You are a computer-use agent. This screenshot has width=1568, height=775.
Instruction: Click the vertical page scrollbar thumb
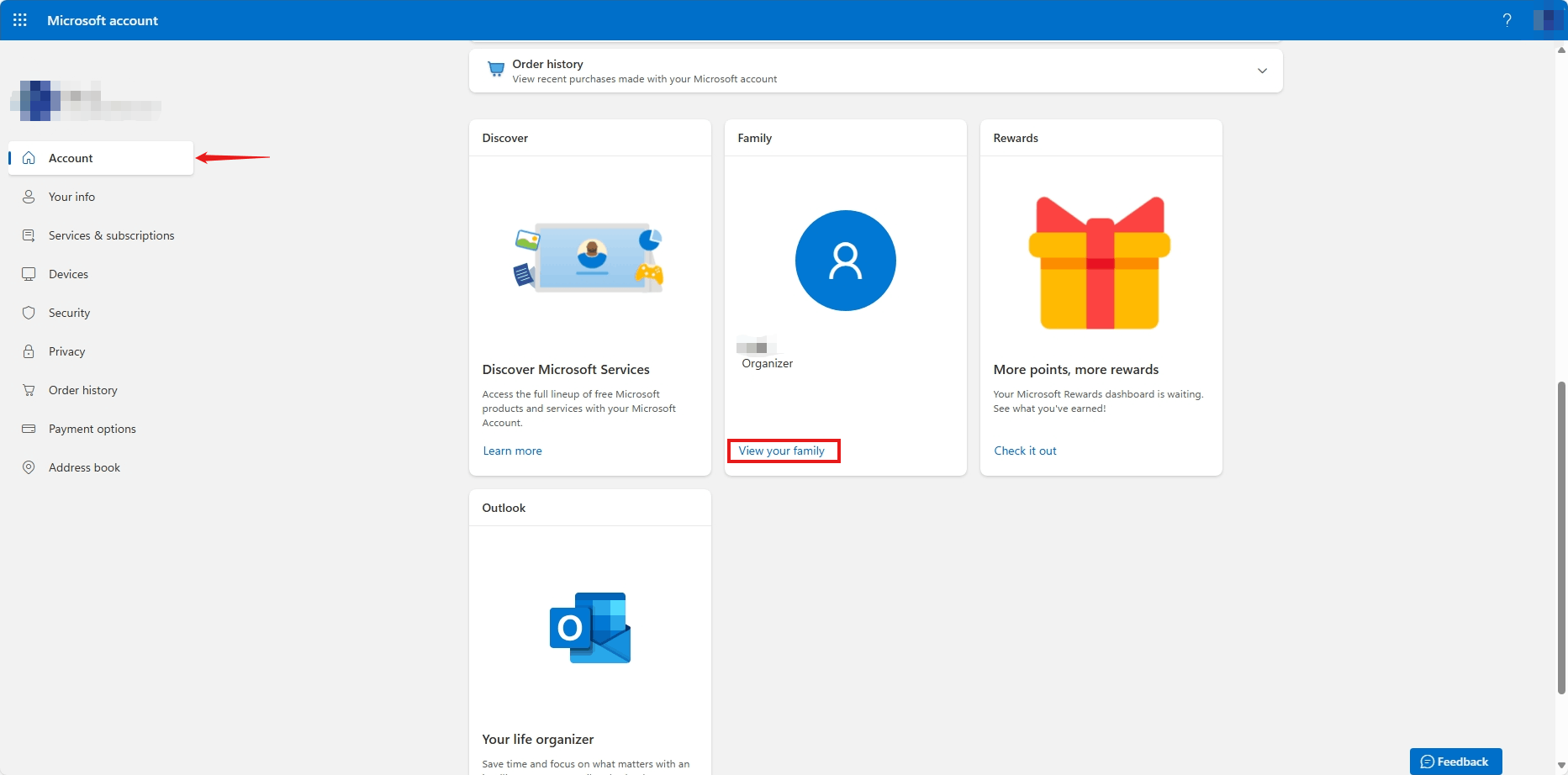pyautogui.click(x=1561, y=538)
